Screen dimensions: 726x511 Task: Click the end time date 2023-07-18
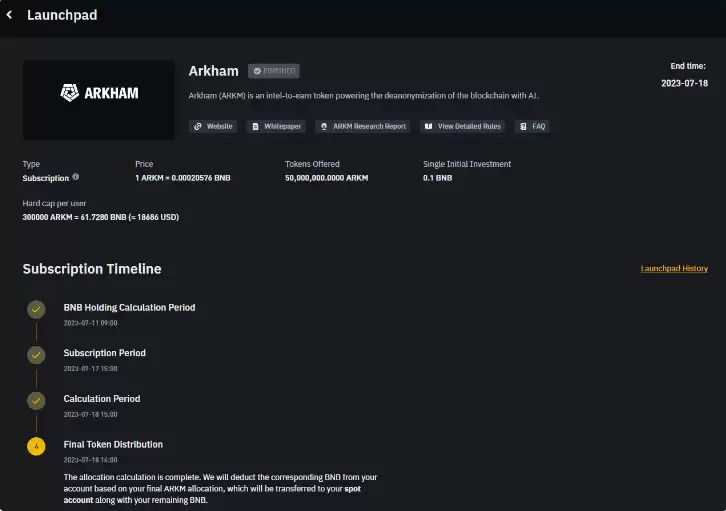(x=684, y=84)
